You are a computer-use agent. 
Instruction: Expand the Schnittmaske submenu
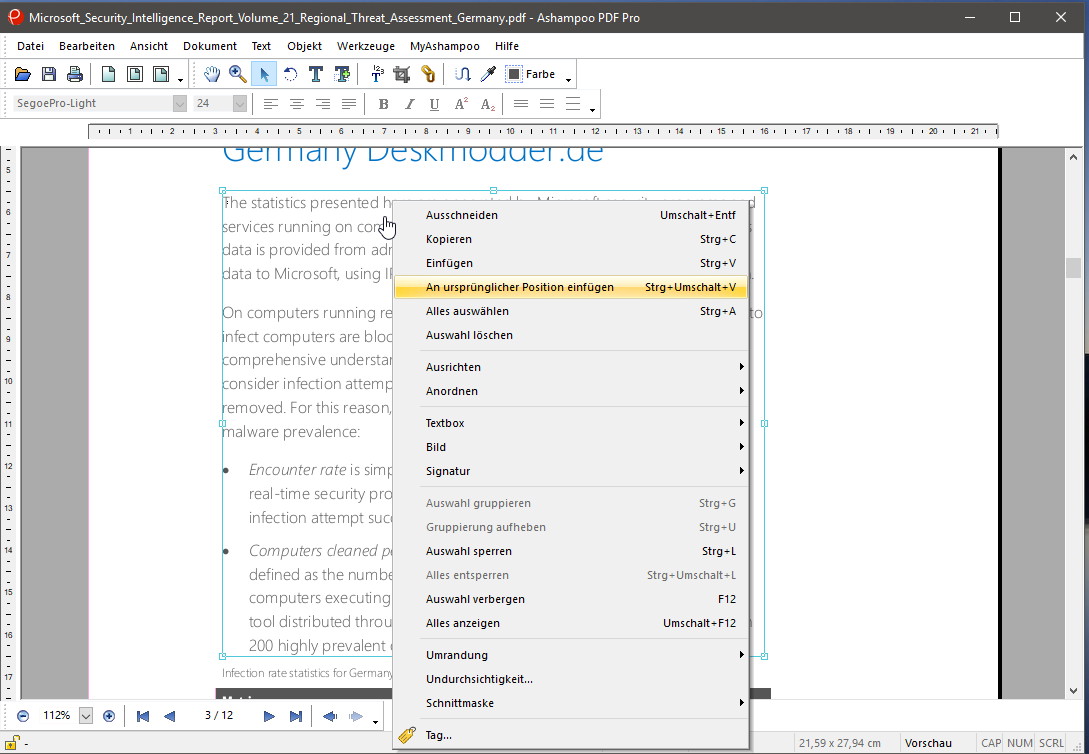point(571,703)
